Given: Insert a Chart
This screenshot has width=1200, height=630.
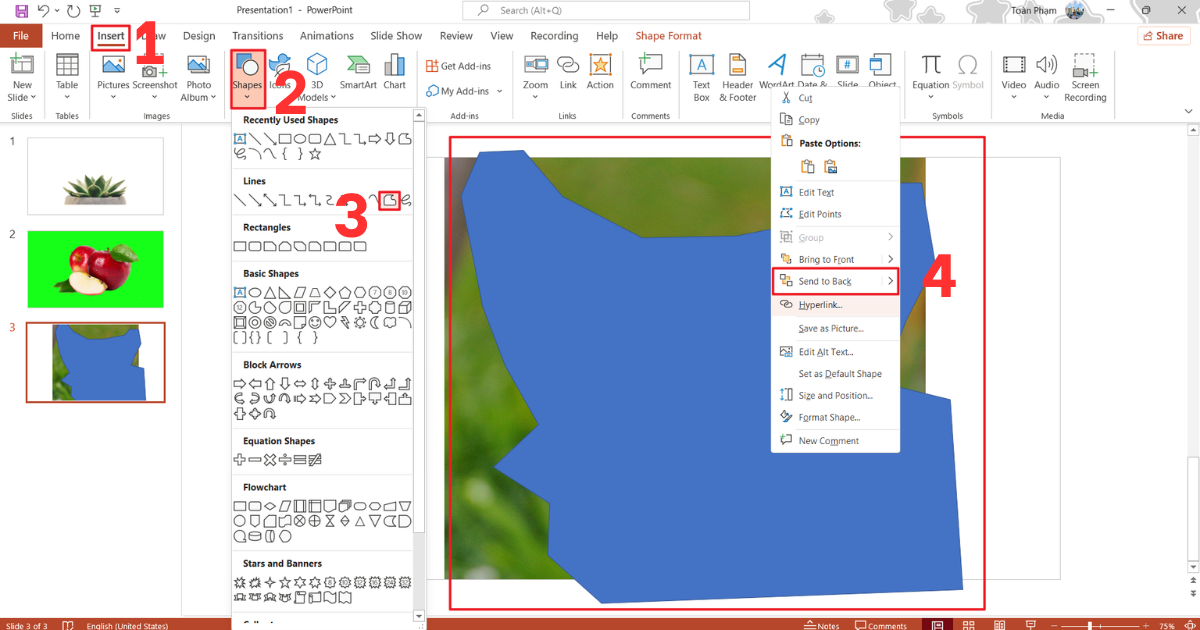Looking at the screenshot, I should click(394, 73).
